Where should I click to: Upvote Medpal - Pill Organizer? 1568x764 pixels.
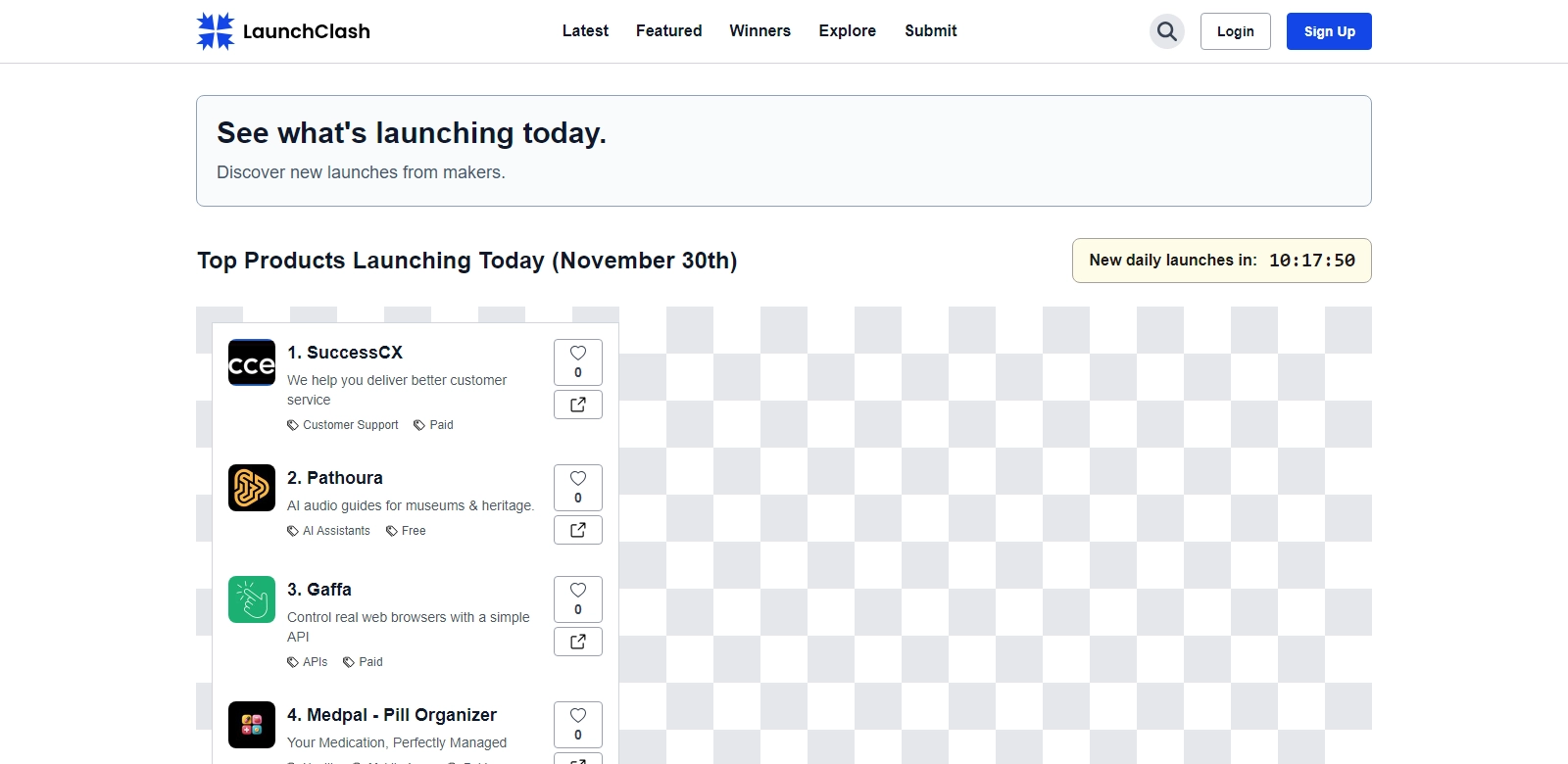(578, 724)
